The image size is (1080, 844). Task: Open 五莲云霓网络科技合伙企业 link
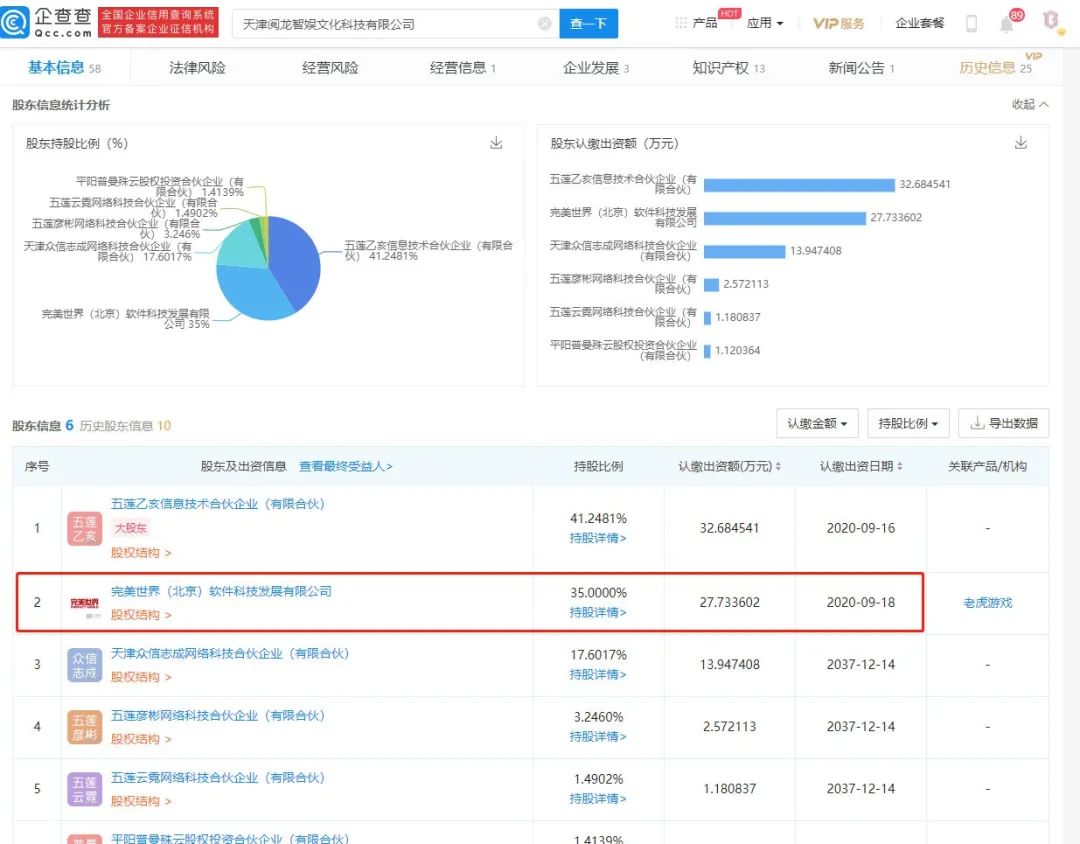click(218, 777)
